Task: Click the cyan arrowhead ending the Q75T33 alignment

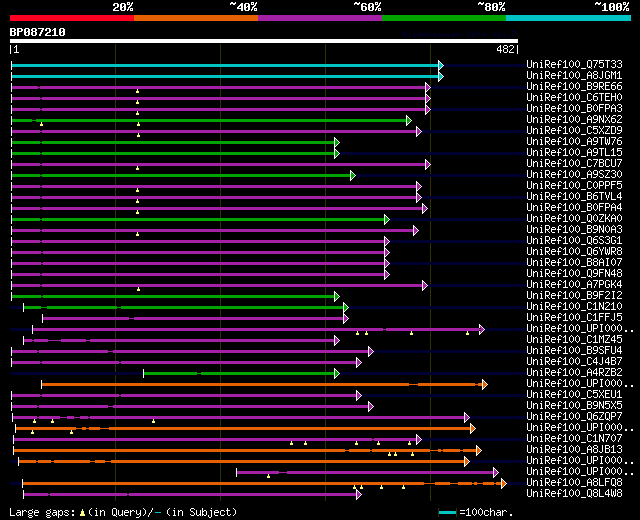Action: pos(441,65)
